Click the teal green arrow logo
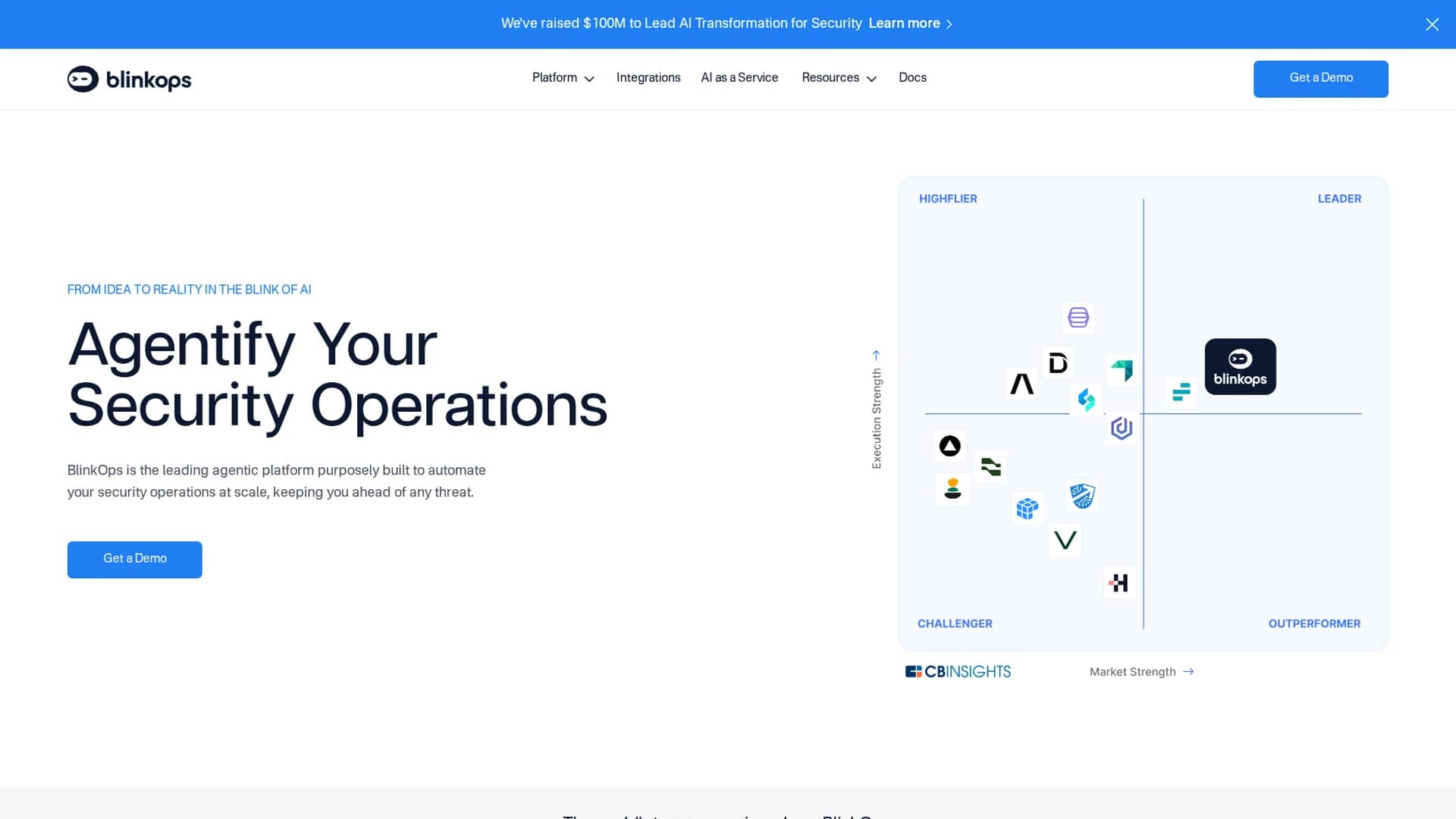The height and width of the screenshot is (819, 1456). (x=1122, y=370)
